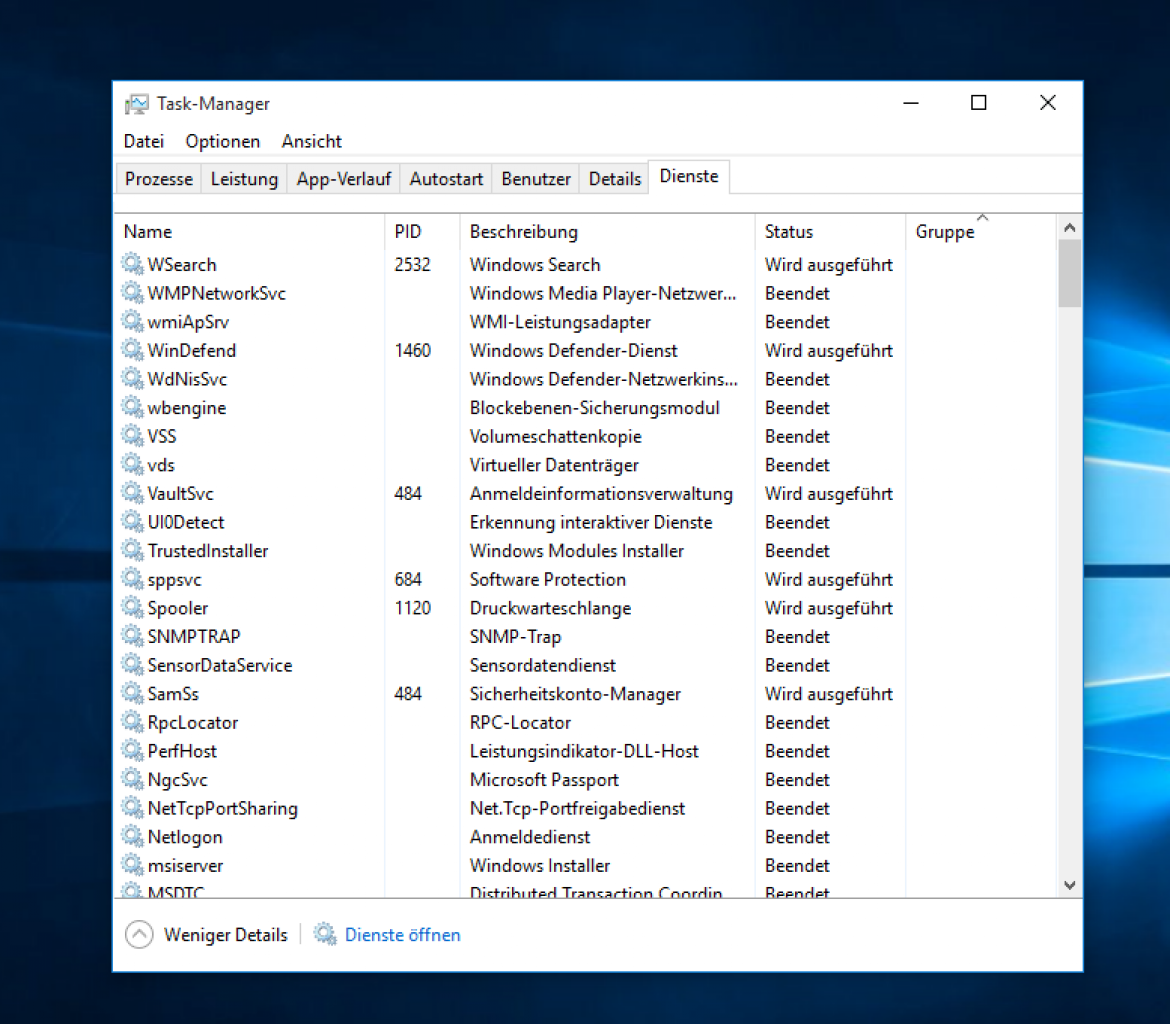Open the Ansicht menu
1170x1024 pixels.
pyautogui.click(x=311, y=141)
